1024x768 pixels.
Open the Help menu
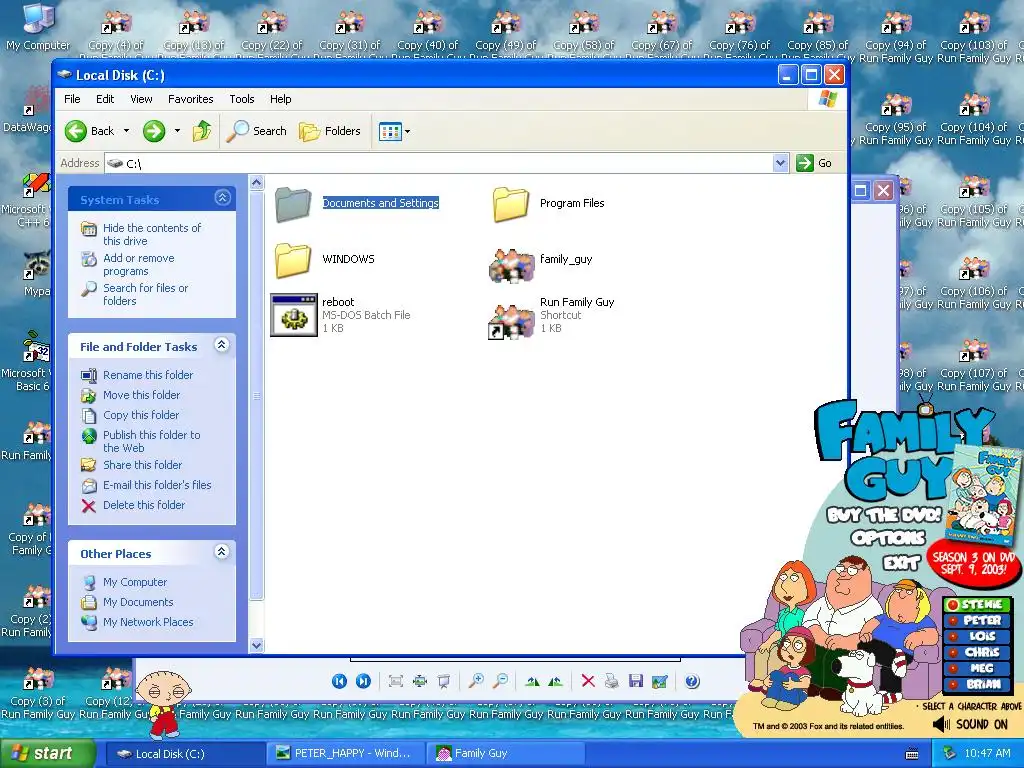[x=281, y=99]
